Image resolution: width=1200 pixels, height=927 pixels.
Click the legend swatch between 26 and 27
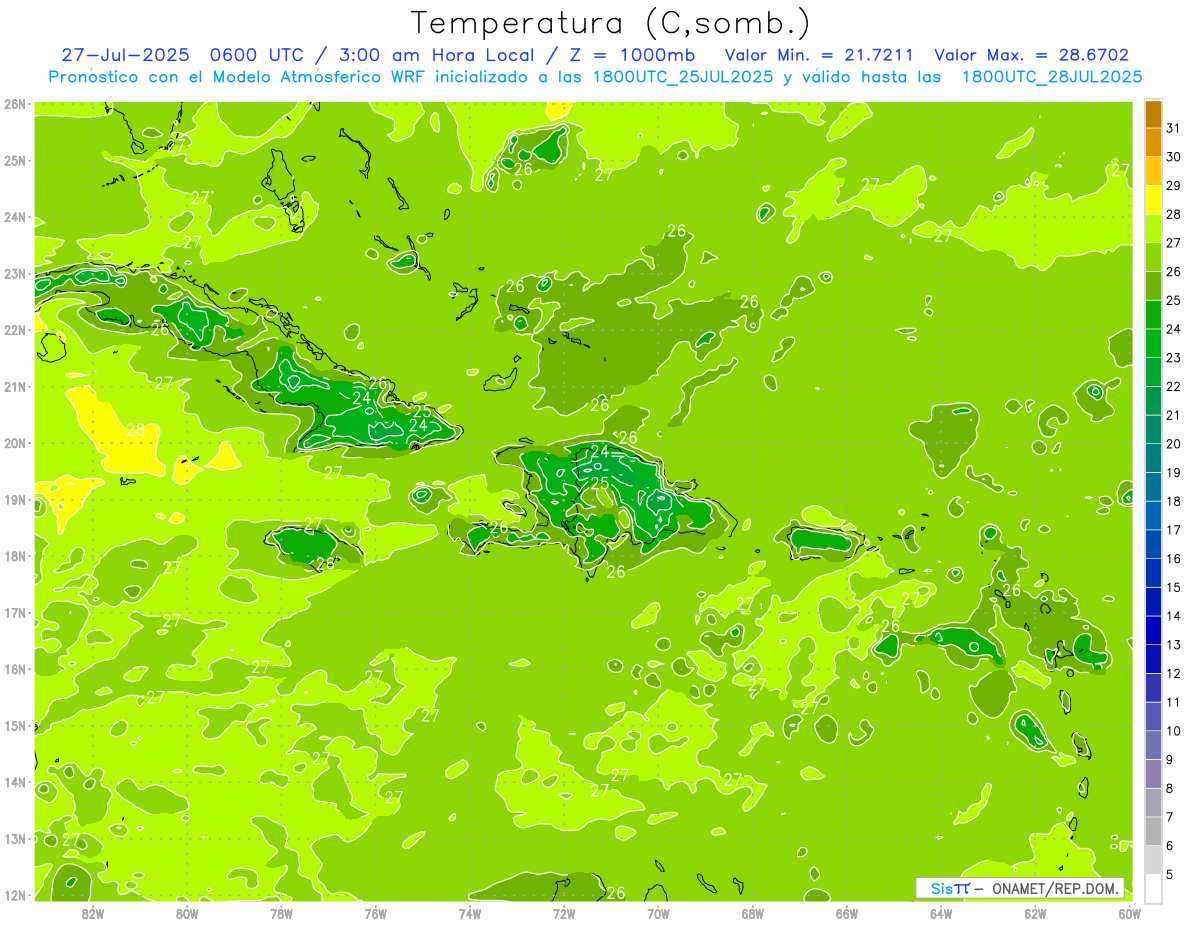pos(1153,258)
